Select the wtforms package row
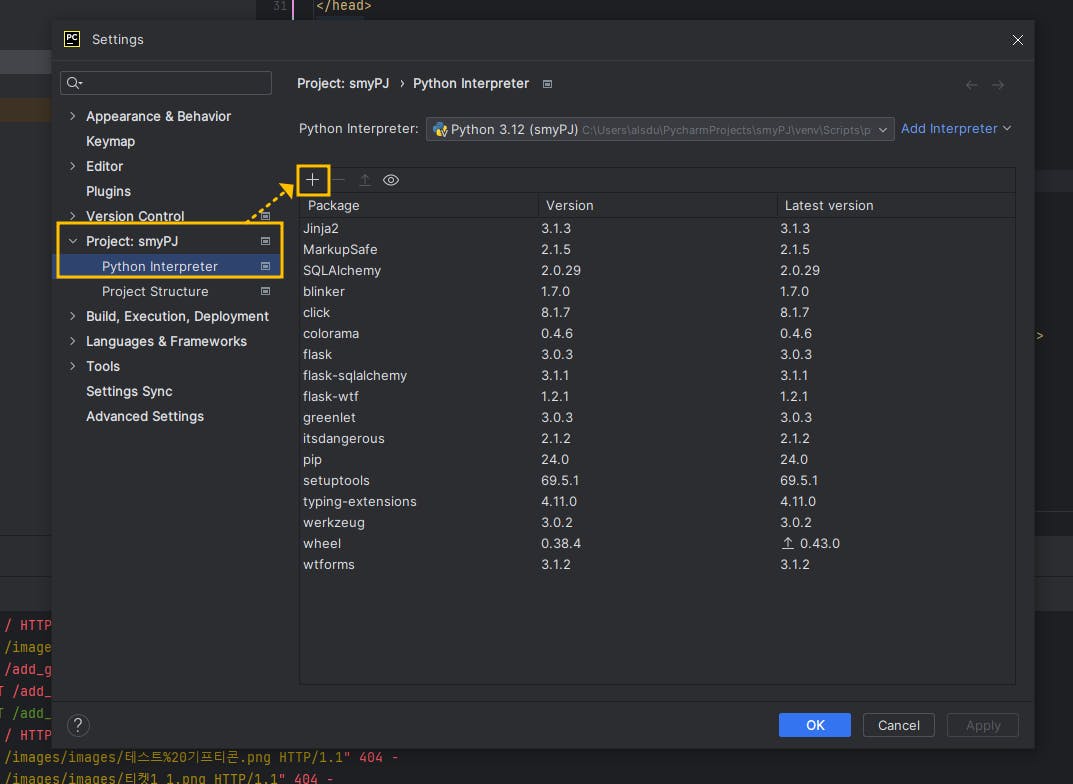Screen dimensions: 1073x784 (x=657, y=564)
